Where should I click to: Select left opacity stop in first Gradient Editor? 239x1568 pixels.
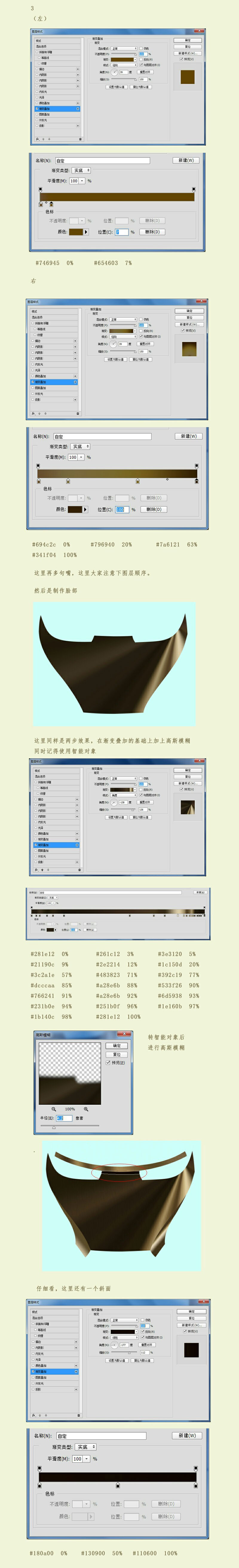[41, 190]
